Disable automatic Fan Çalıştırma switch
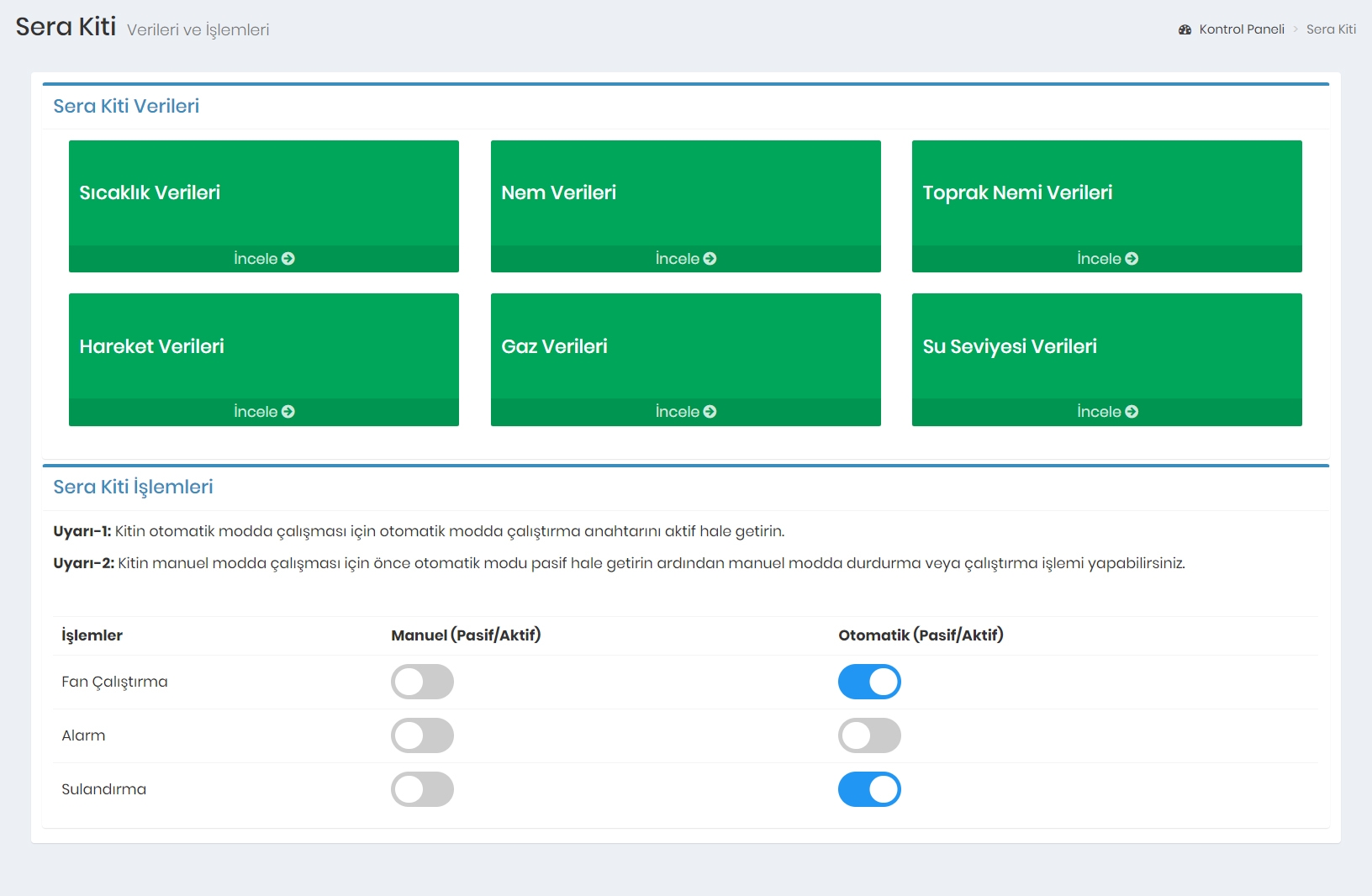This screenshot has height=896, width=1372. pos(869,682)
